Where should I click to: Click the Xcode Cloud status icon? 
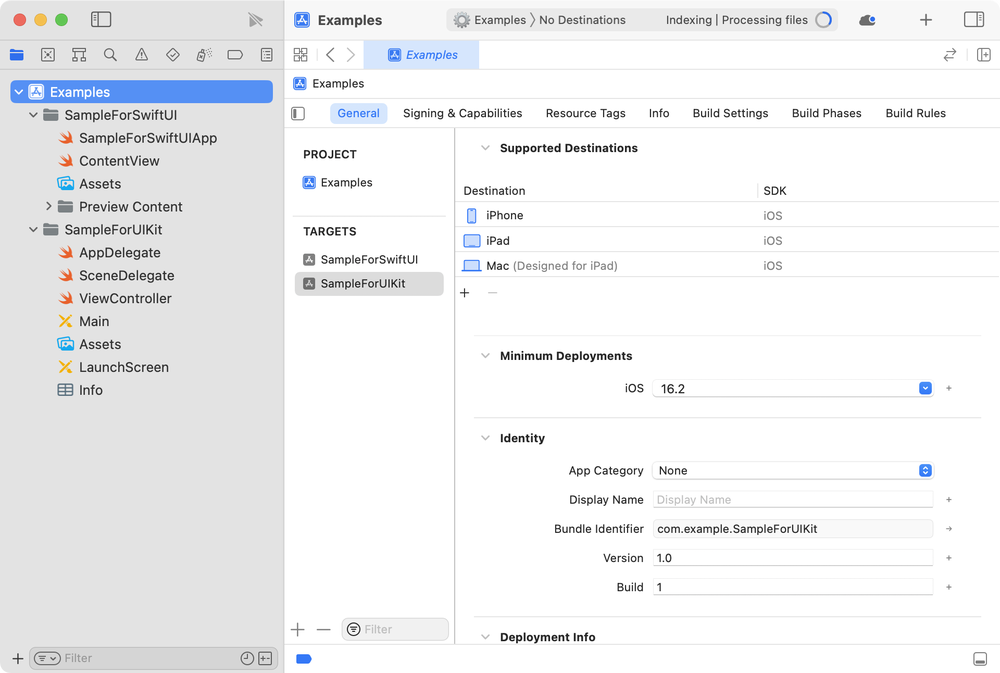pyautogui.click(x=867, y=20)
